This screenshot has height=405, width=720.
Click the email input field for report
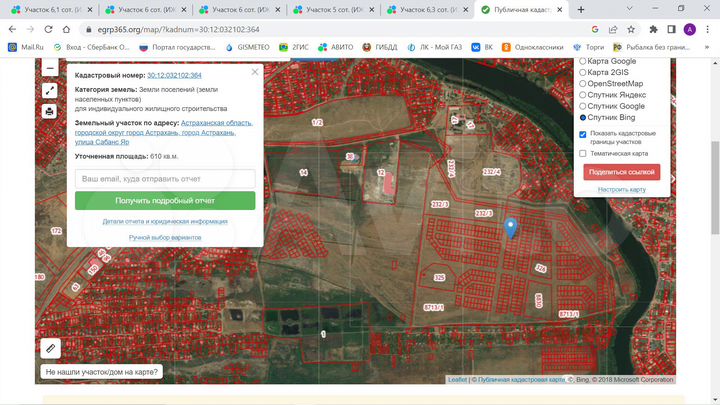tap(165, 178)
